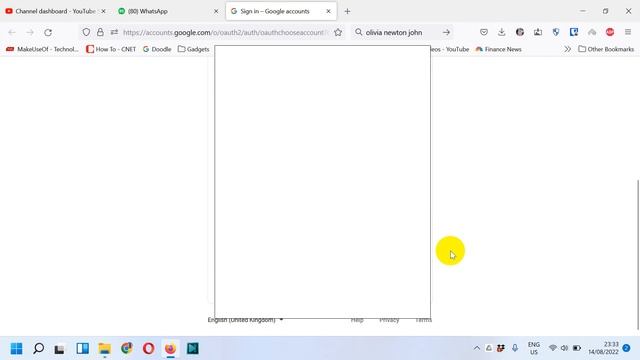Click the microphone tray icon

515,348
